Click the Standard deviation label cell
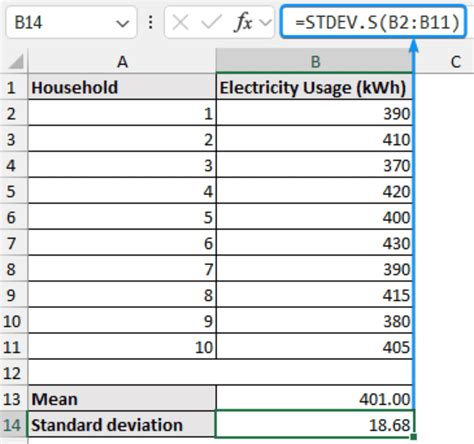The image size is (474, 444). pyautogui.click(x=122, y=425)
